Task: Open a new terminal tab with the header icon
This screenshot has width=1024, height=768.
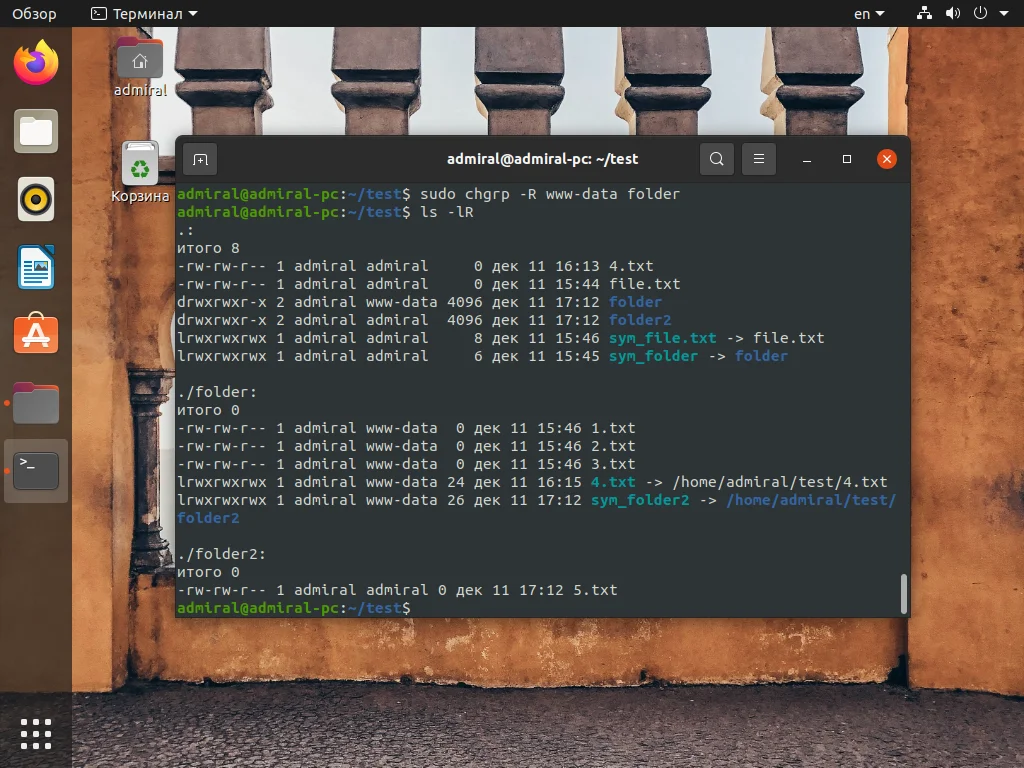Action: (x=202, y=159)
